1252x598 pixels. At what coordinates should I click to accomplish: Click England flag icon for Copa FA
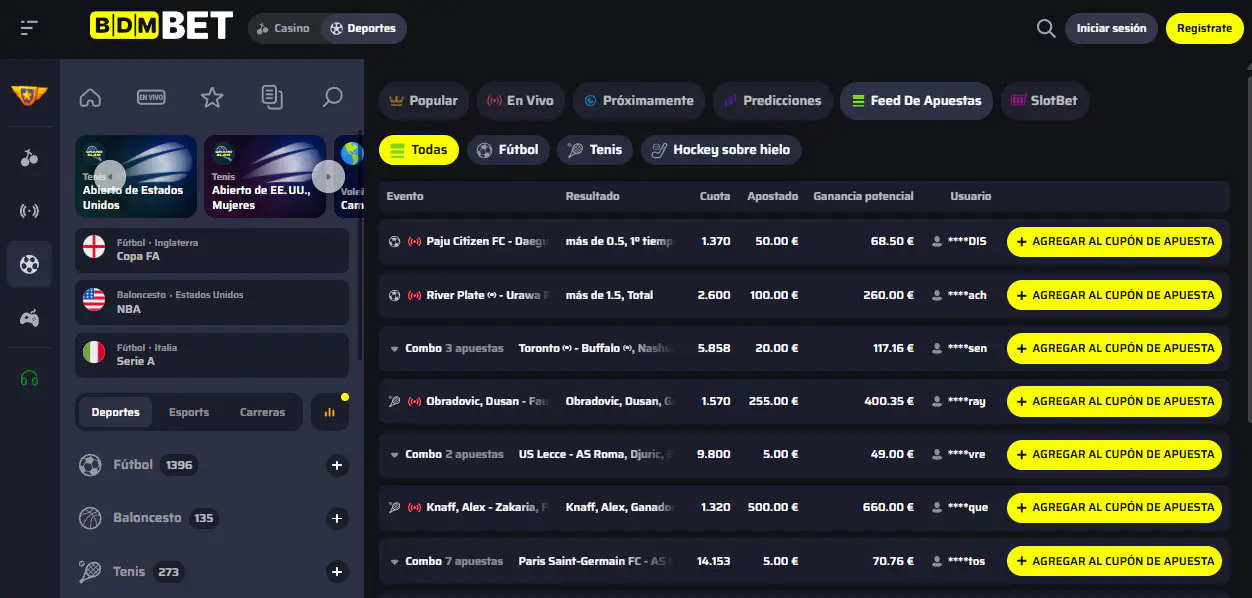point(94,249)
